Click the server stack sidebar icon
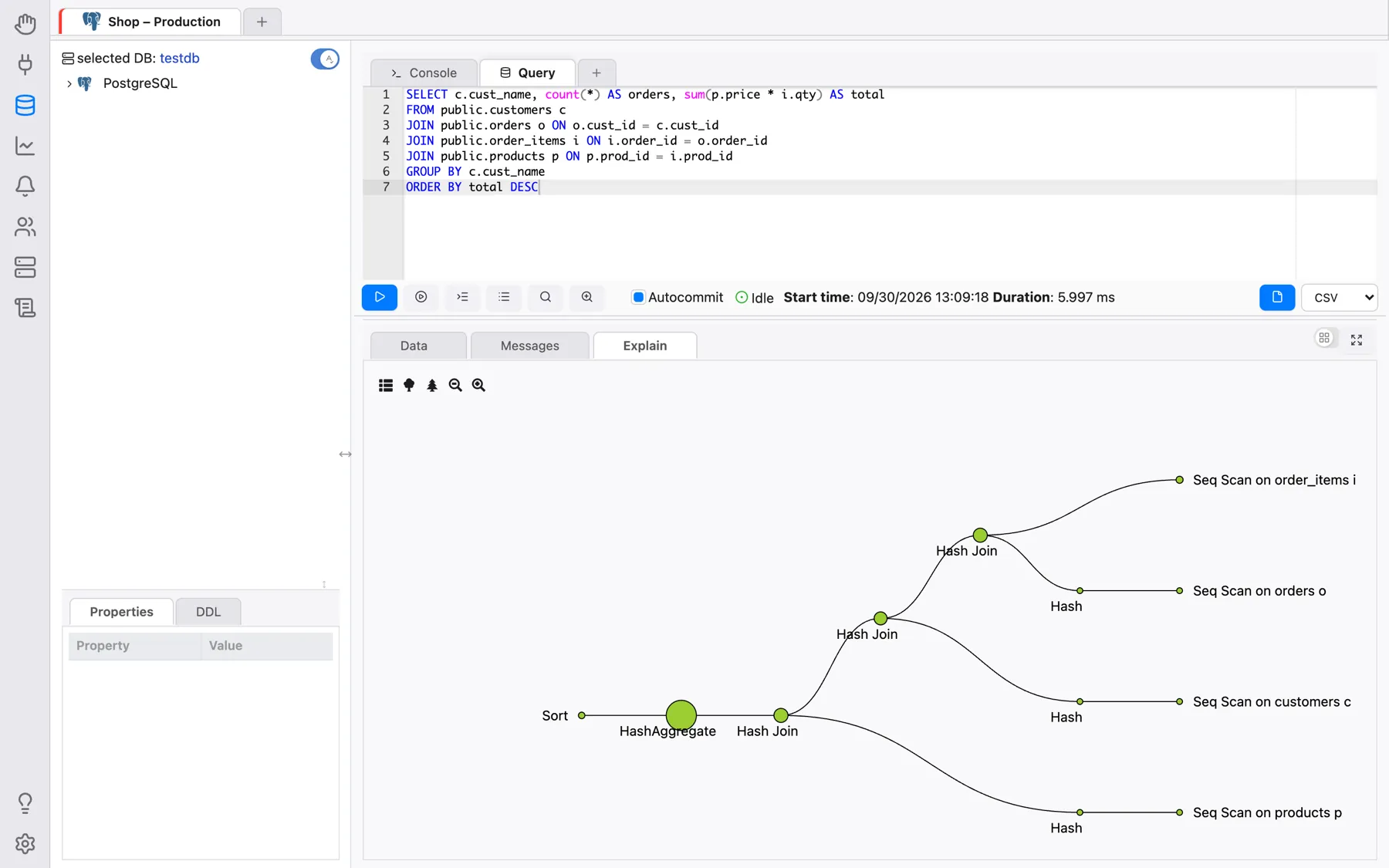1389x868 pixels. [25, 267]
